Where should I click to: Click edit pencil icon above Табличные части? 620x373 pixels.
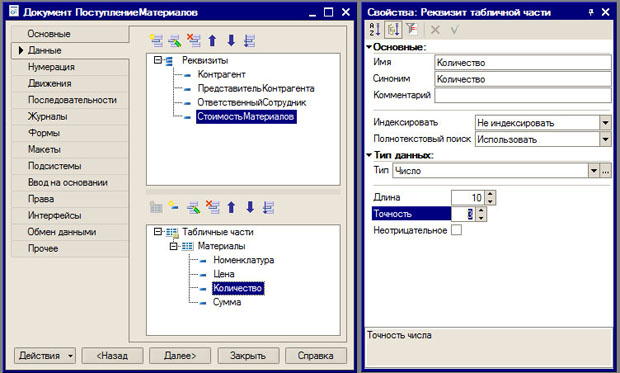click(193, 207)
